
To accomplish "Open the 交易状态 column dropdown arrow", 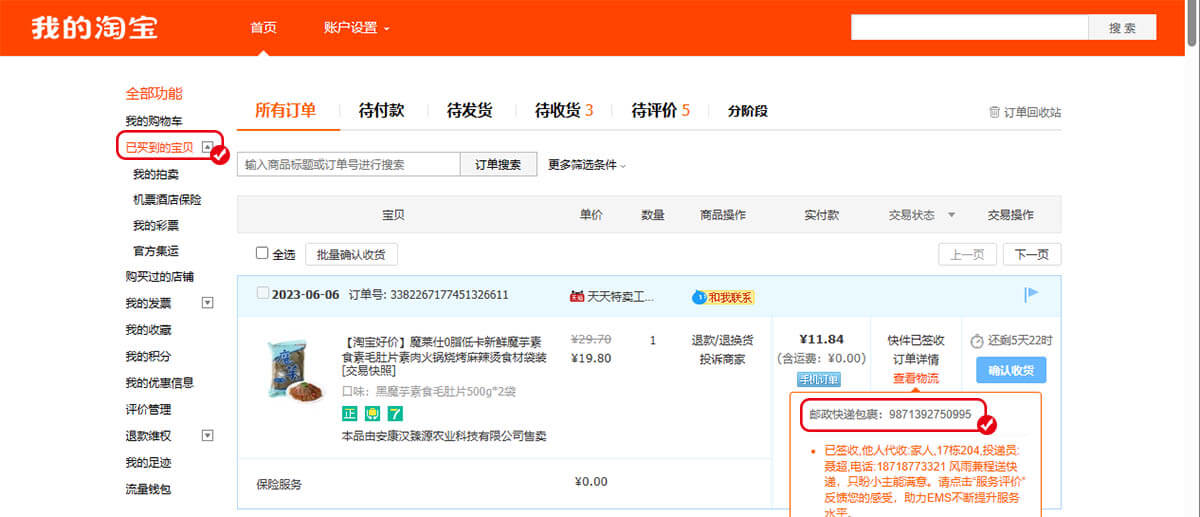I will [951, 215].
